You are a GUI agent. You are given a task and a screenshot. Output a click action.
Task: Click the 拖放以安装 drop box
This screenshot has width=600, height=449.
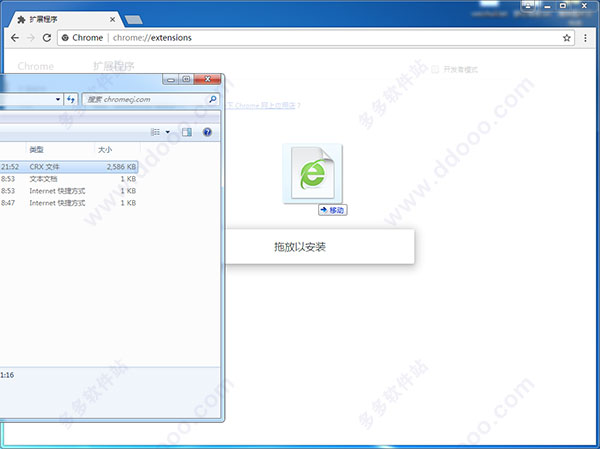tap(320, 247)
